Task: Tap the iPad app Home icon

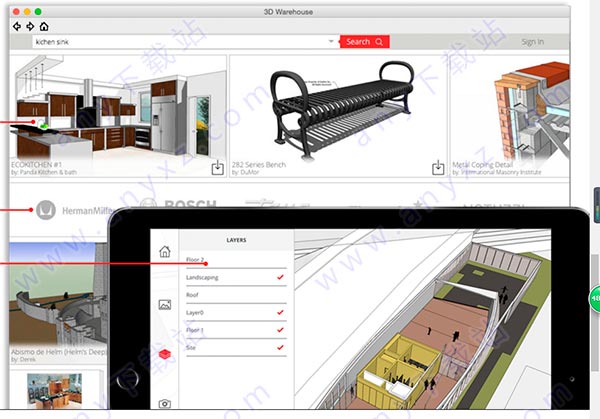Action: 165,251
